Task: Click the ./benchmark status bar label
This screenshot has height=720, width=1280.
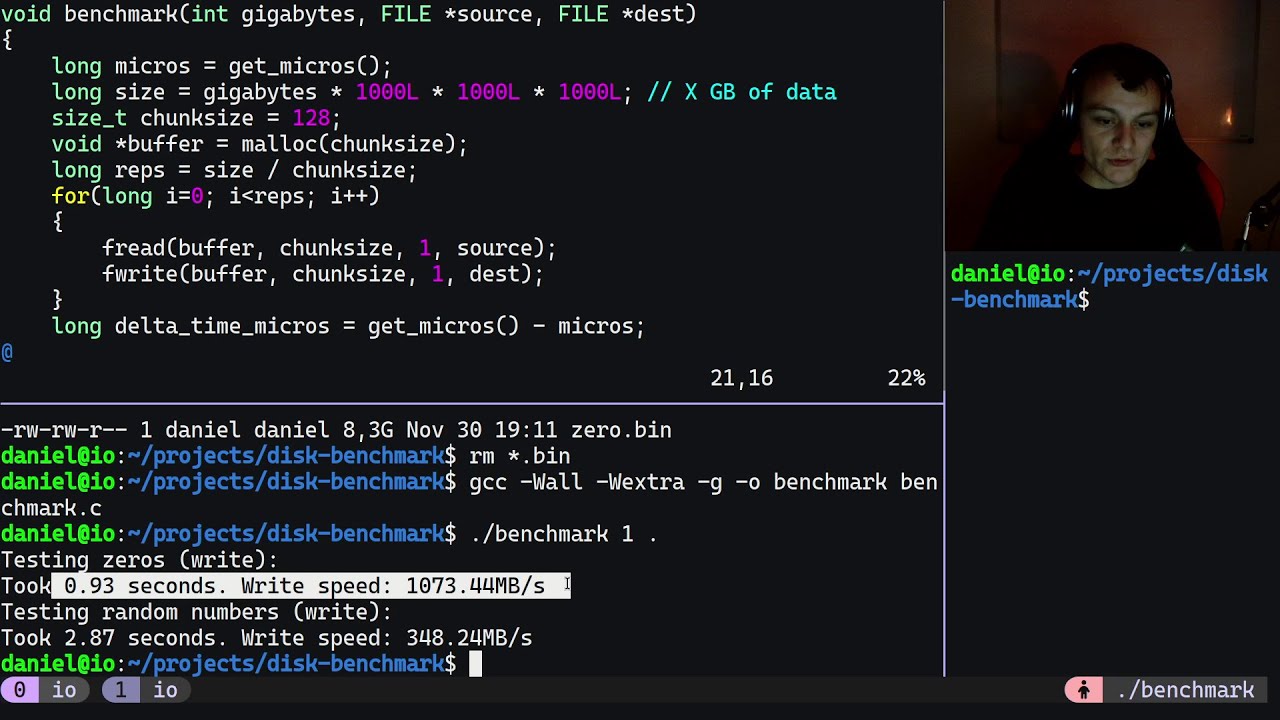Action: 1185,690
